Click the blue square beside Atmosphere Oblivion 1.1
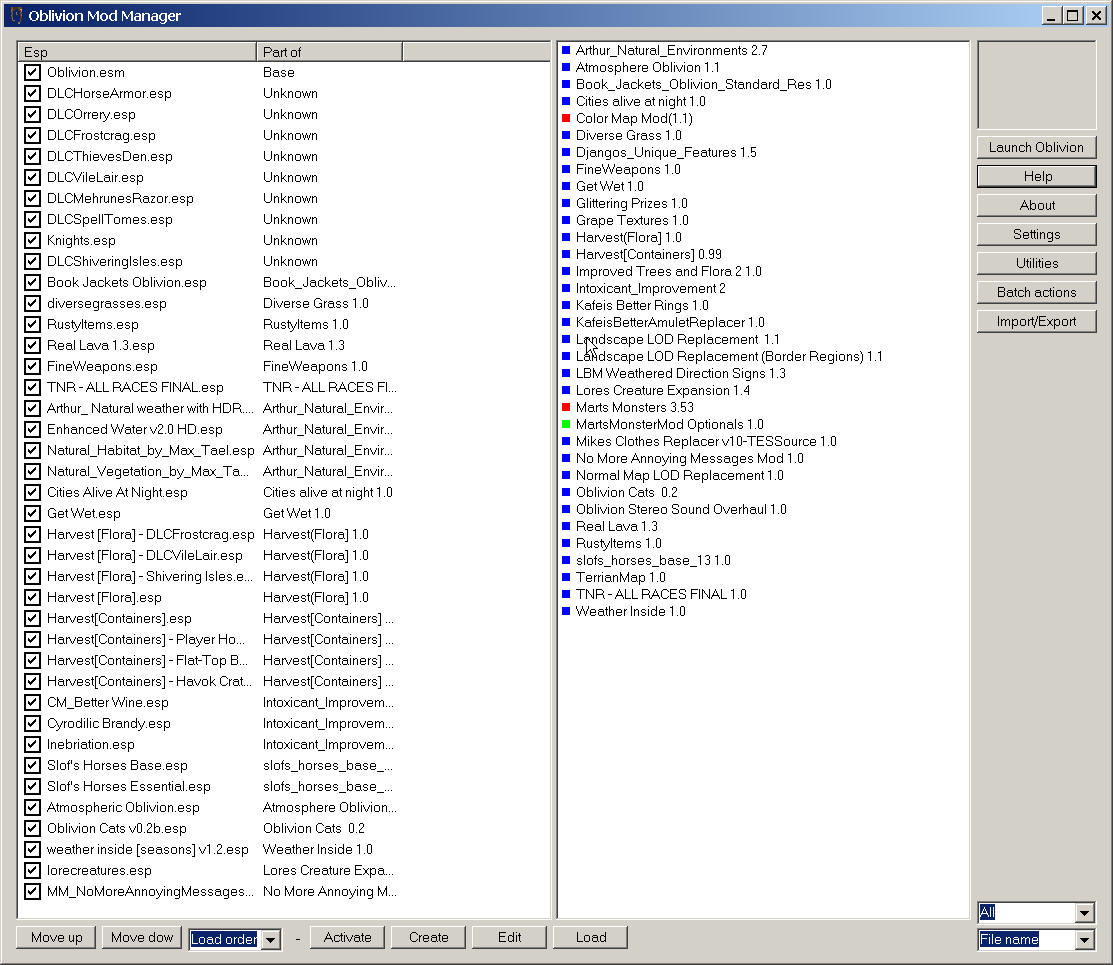This screenshot has width=1113, height=965. (x=566, y=67)
